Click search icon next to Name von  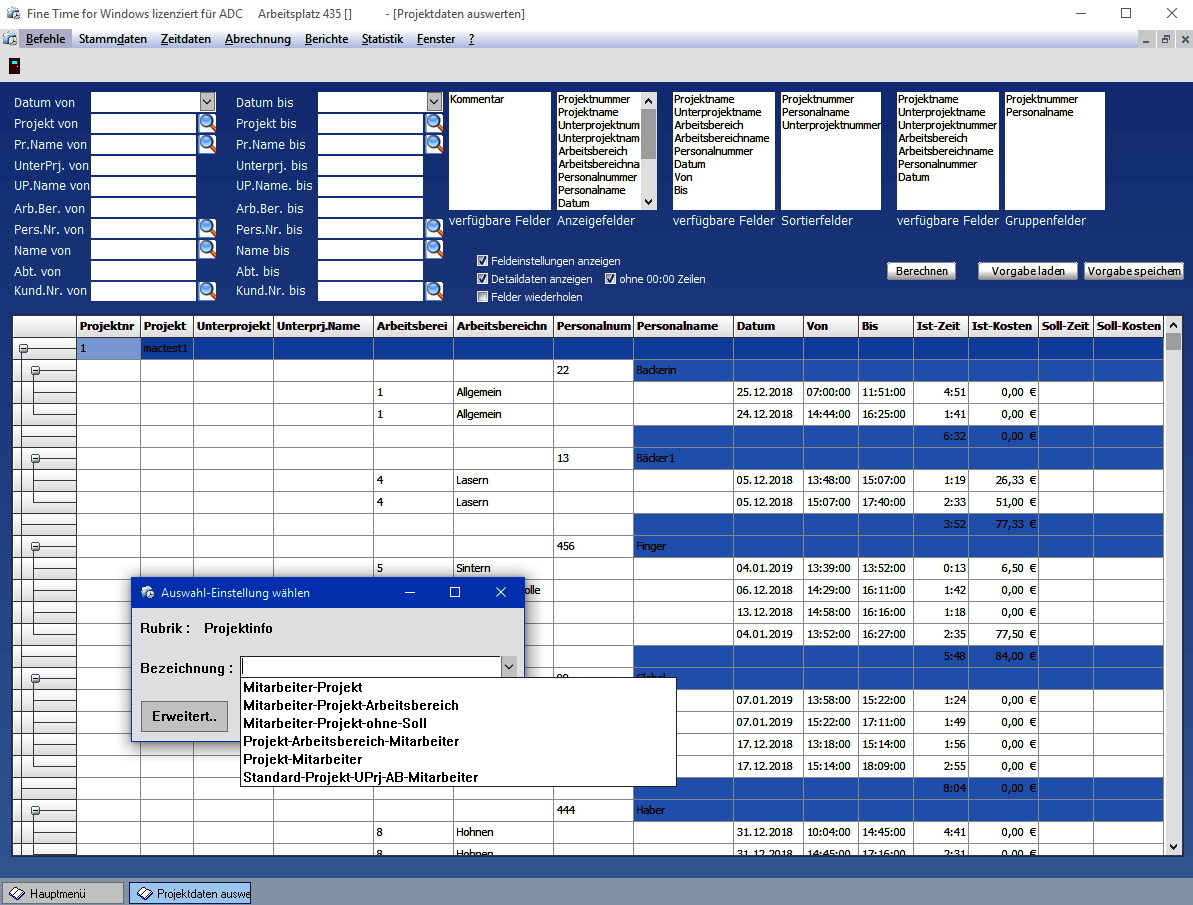coord(207,250)
